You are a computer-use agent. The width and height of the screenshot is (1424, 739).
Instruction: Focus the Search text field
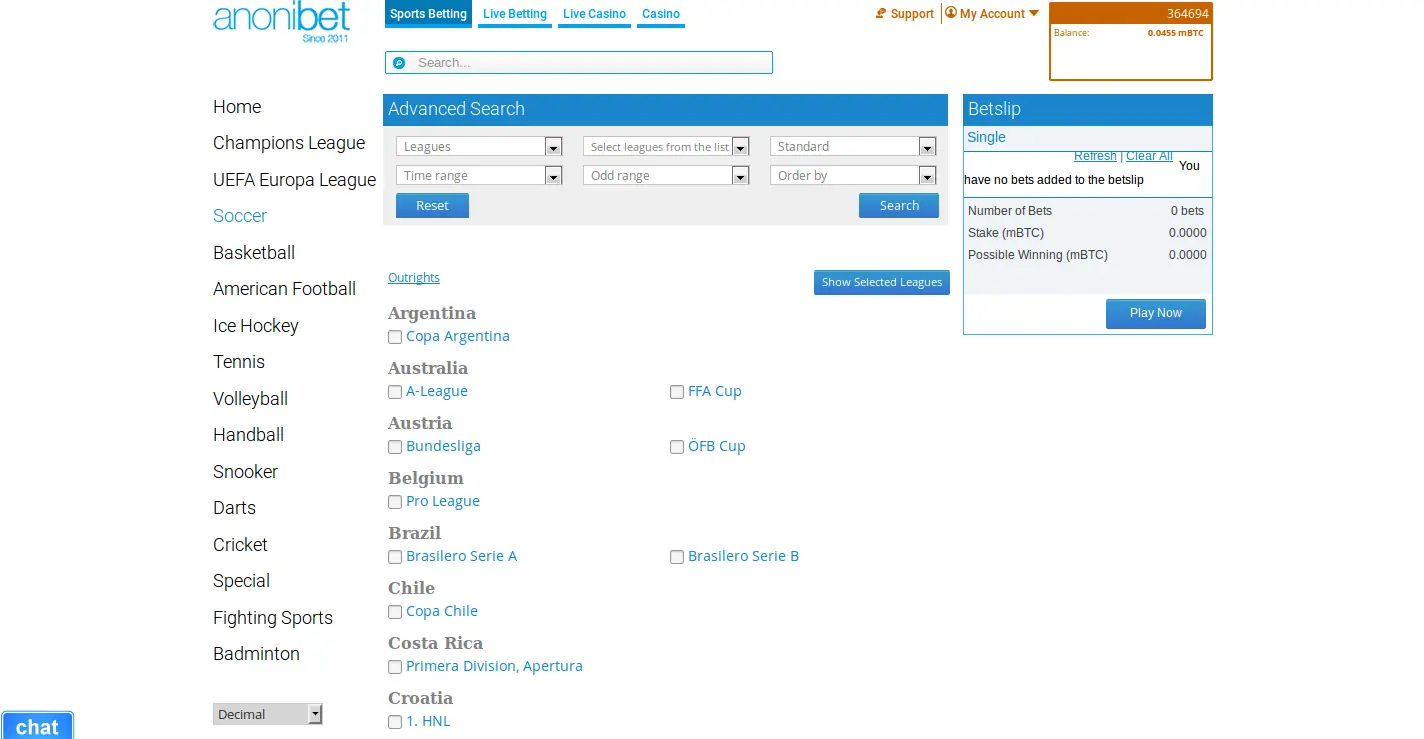[x=579, y=63]
